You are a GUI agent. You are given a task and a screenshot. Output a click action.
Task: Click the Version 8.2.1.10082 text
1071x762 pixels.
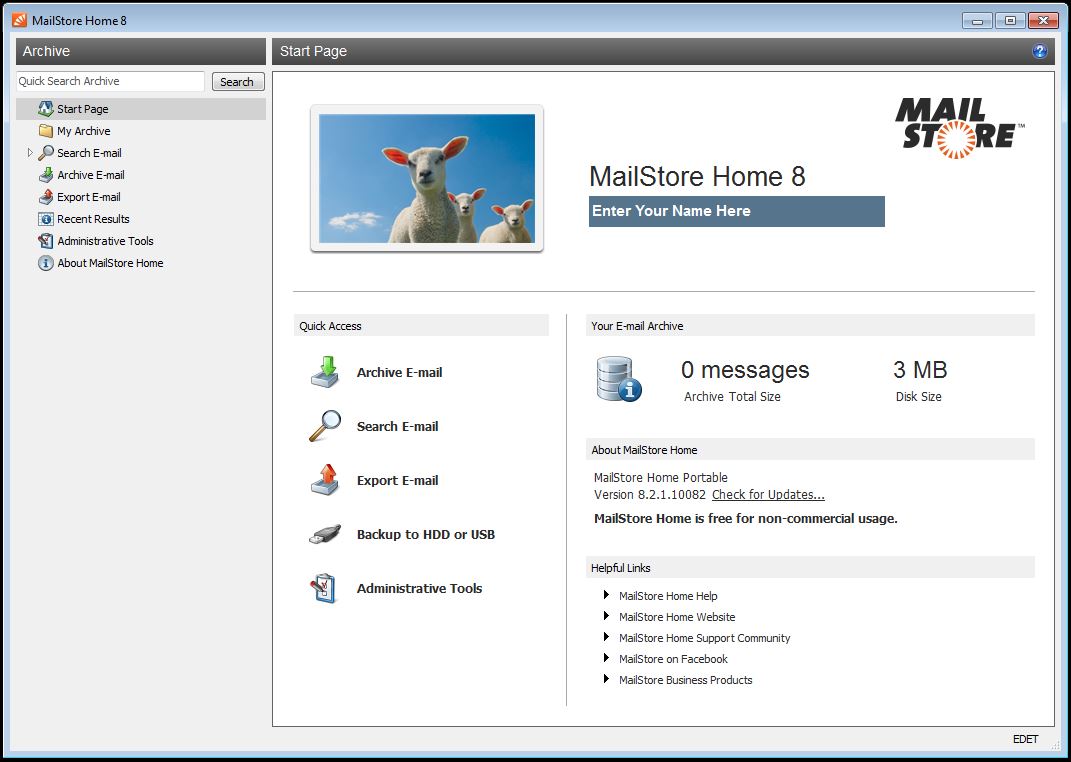pyautogui.click(x=650, y=494)
